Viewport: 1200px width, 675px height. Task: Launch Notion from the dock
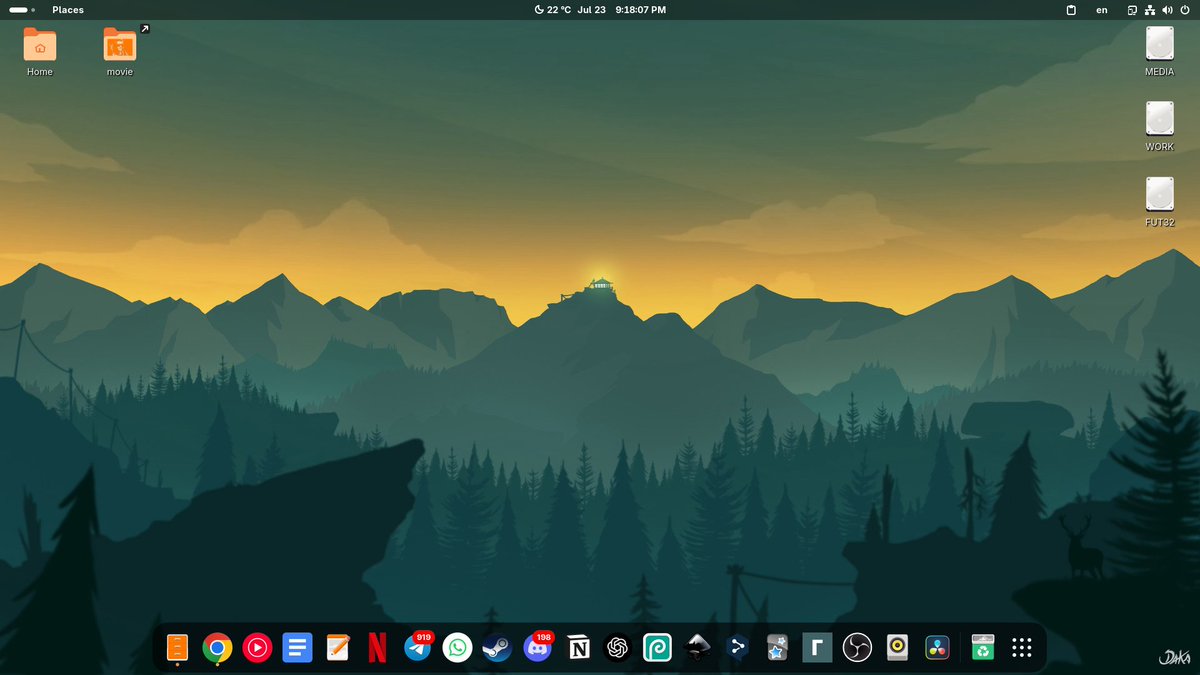pos(578,648)
